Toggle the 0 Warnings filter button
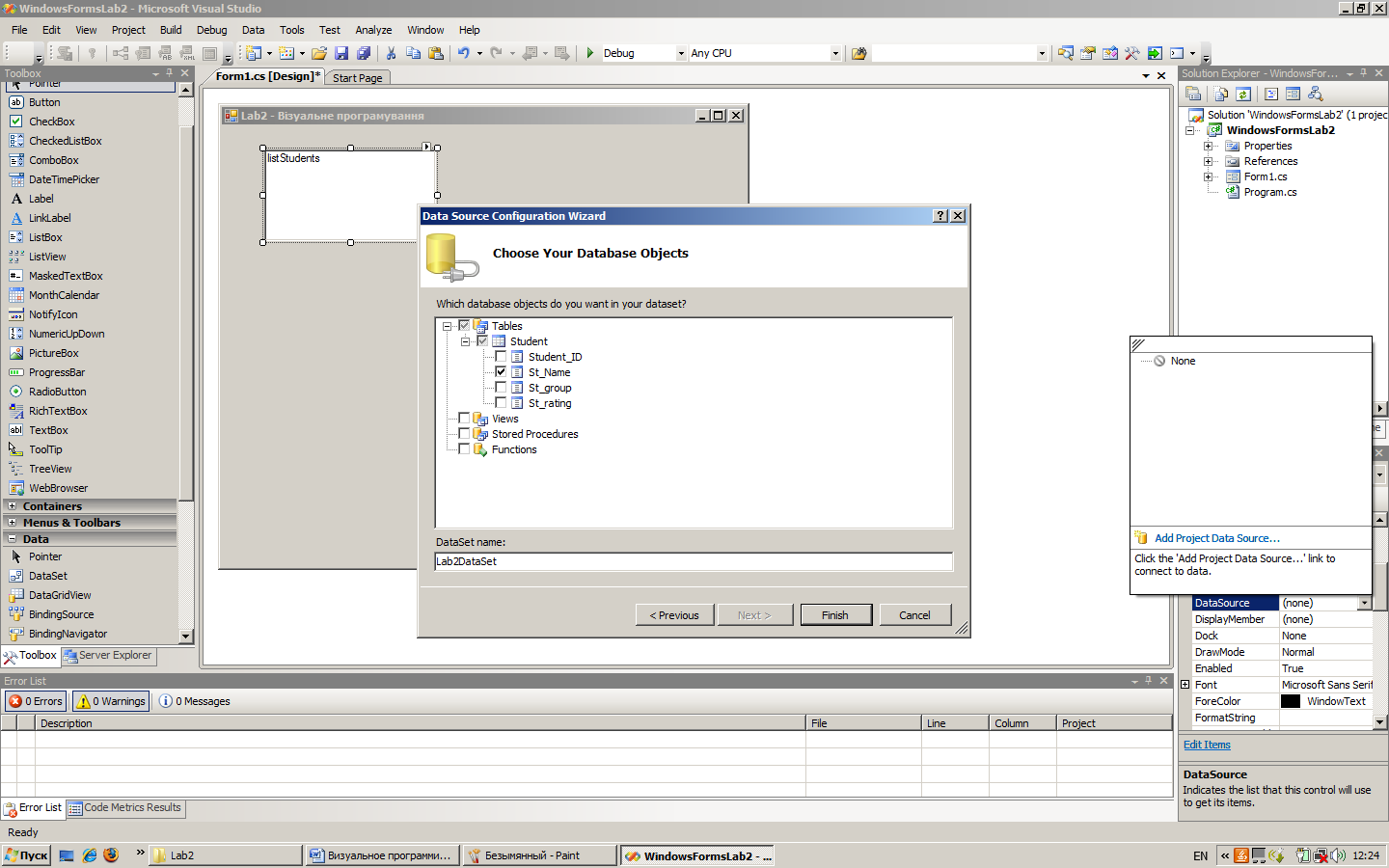The height and width of the screenshot is (868, 1389). (112, 701)
